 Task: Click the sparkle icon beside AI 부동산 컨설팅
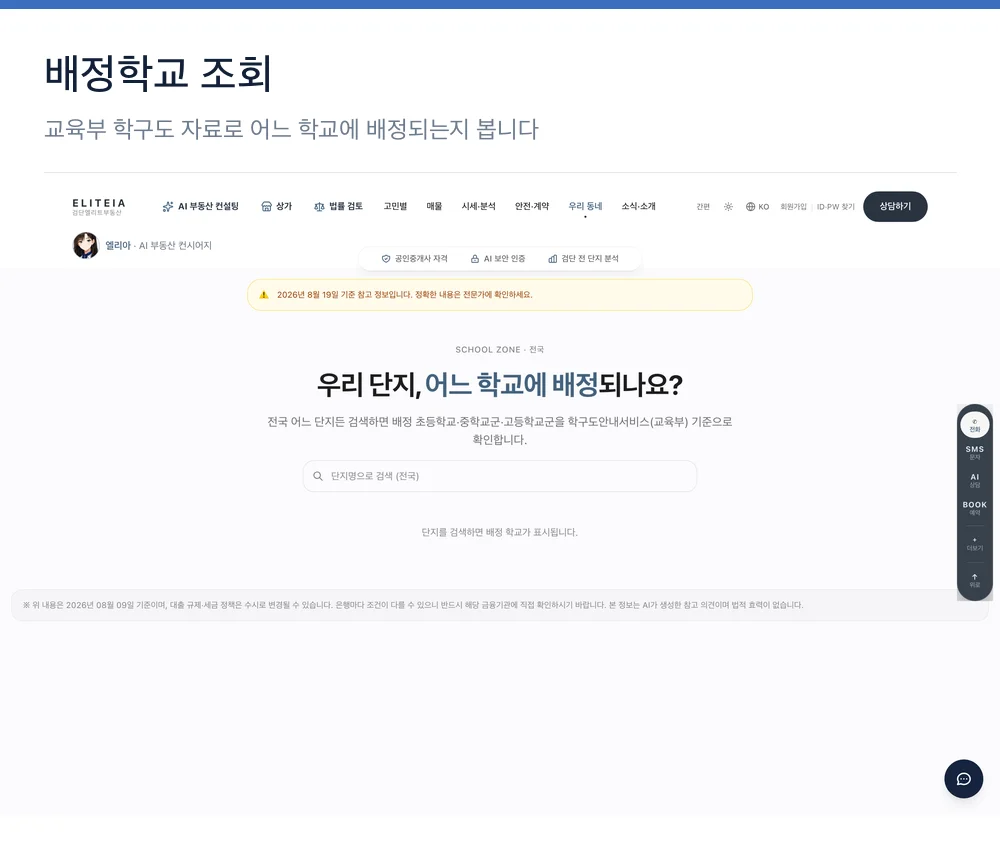168,207
